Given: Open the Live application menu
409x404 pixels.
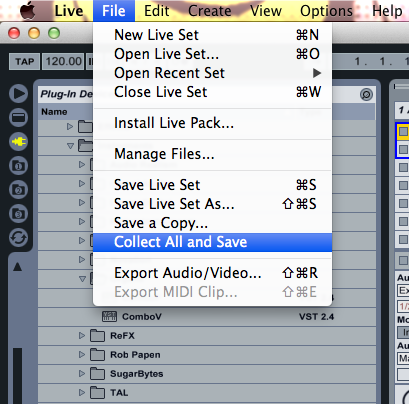Looking at the screenshot, I should click(x=69, y=11).
